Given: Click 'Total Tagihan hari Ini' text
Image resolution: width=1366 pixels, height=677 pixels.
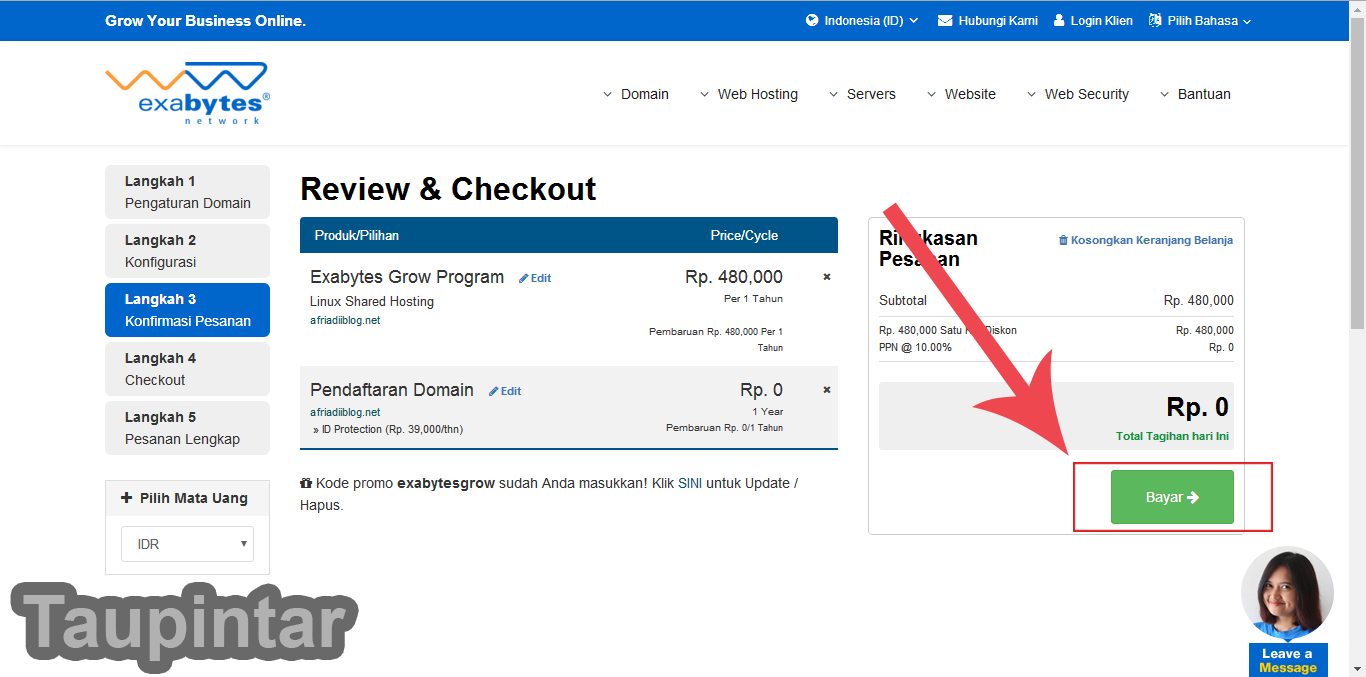Looking at the screenshot, I should (x=1172, y=436).
